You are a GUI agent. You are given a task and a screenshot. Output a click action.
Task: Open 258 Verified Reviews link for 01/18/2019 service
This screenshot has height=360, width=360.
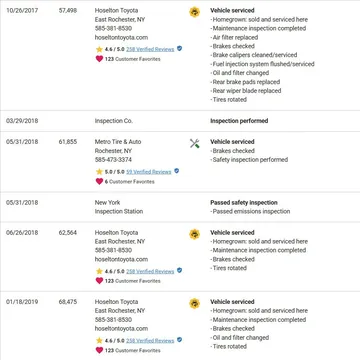tap(150, 341)
